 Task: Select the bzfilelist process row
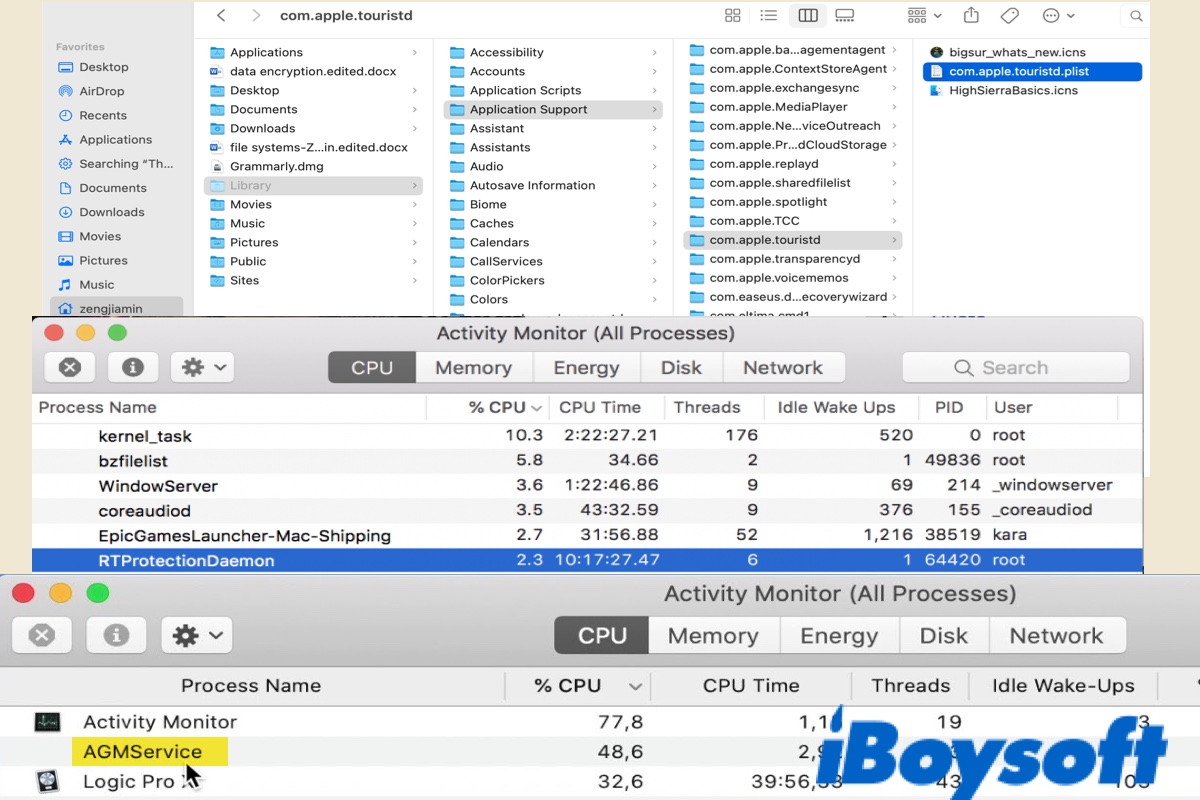click(588, 460)
